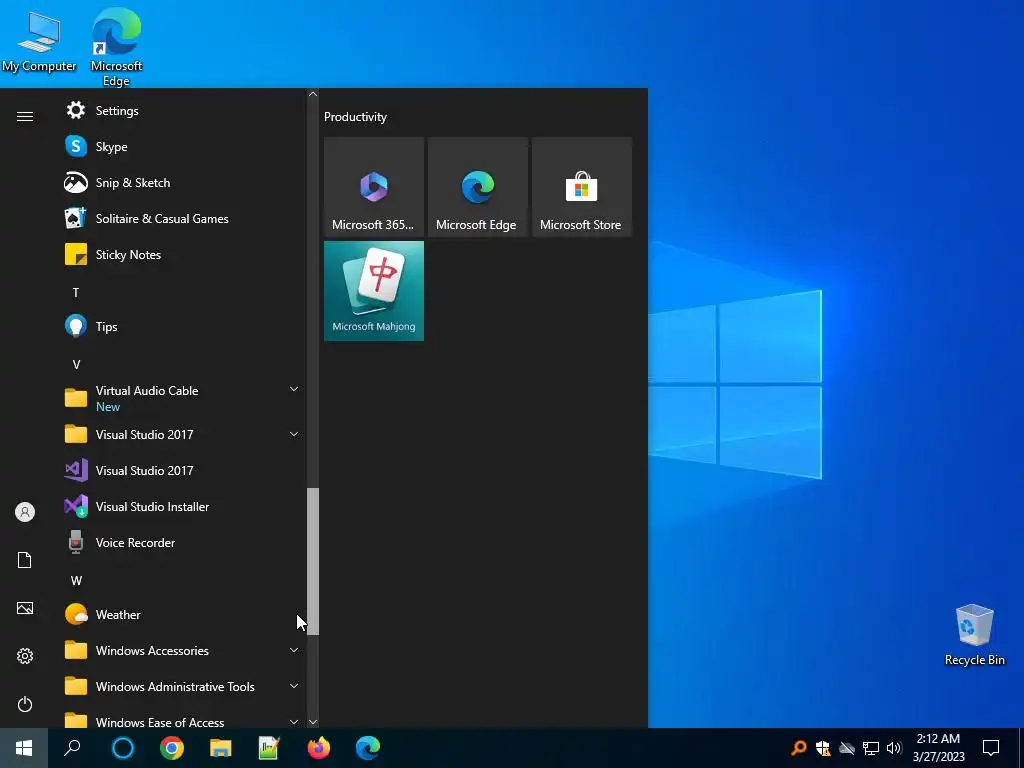The image size is (1024, 768).
Task: Open Microsoft Edge from the taskbar
Action: [x=368, y=748]
